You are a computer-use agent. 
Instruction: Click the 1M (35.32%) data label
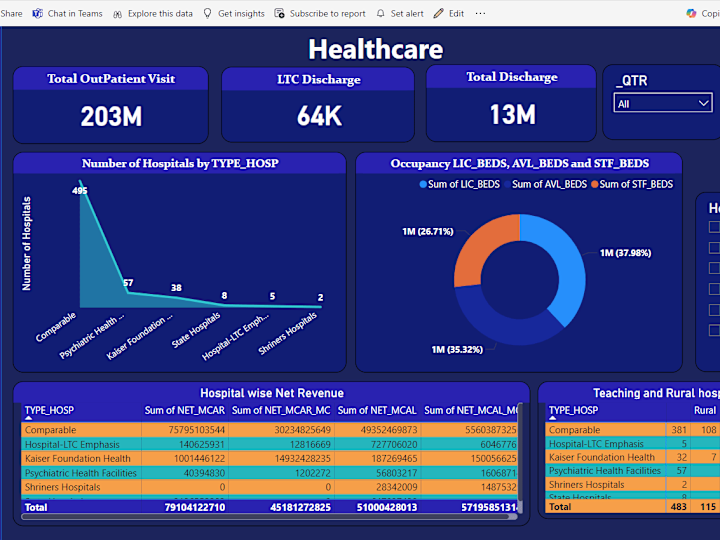pyautogui.click(x=457, y=350)
